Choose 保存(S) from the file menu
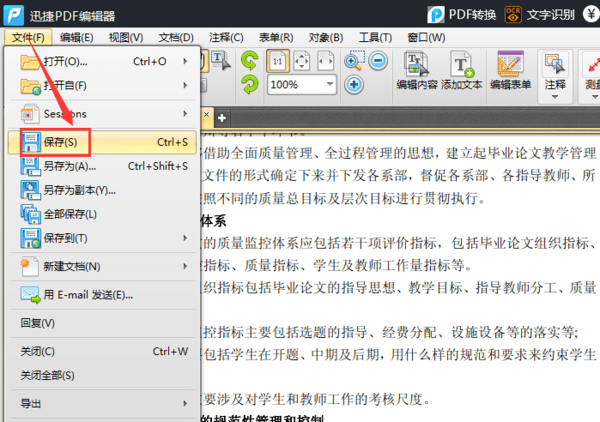Screen dimensions: 600x422 coord(102,142)
